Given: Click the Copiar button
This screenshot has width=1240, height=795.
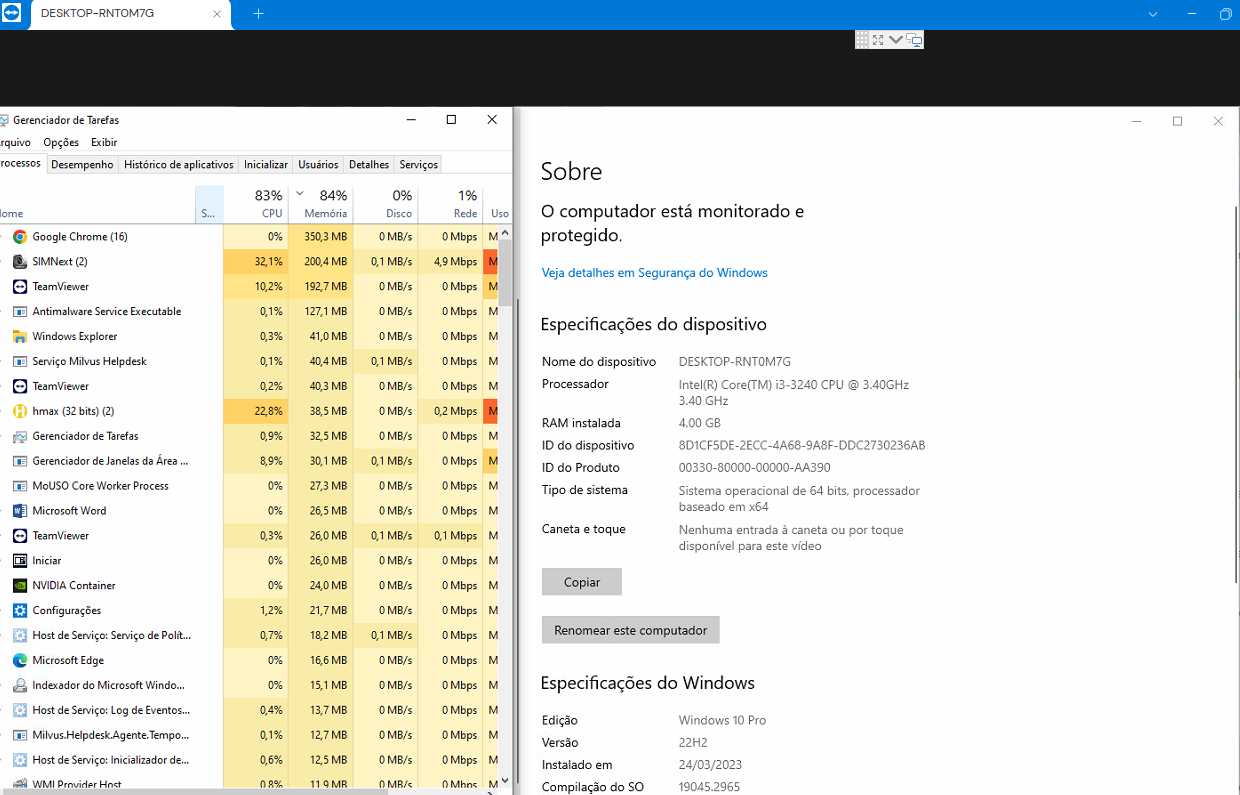Looking at the screenshot, I should point(582,582).
